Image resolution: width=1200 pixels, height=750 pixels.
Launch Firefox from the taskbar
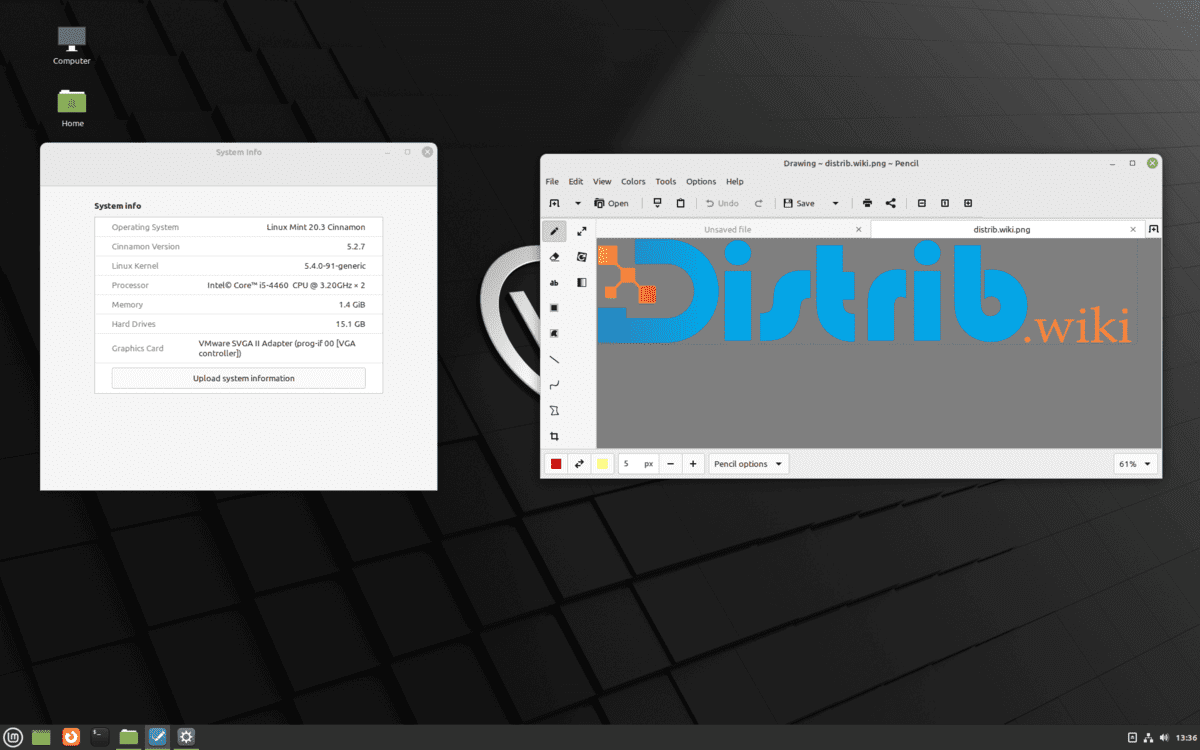71,737
